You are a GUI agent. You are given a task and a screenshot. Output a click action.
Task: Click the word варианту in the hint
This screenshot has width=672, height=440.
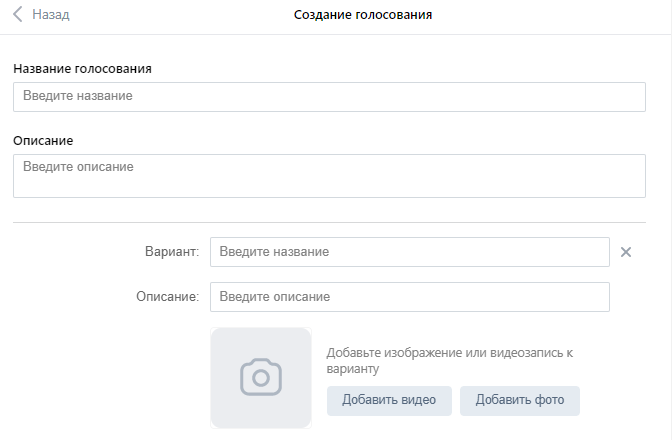[353, 369]
